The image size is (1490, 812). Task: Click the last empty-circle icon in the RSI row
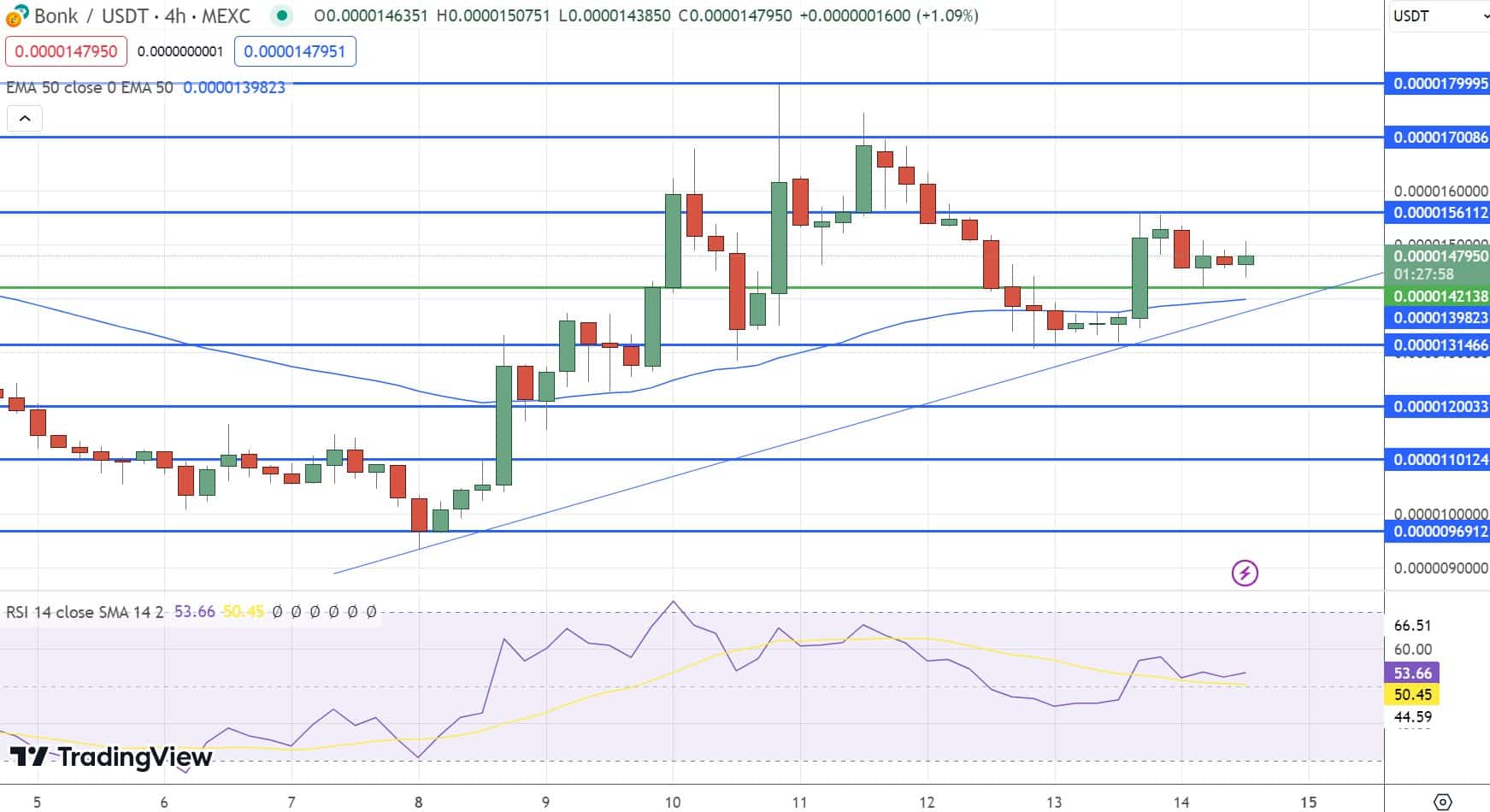369,612
